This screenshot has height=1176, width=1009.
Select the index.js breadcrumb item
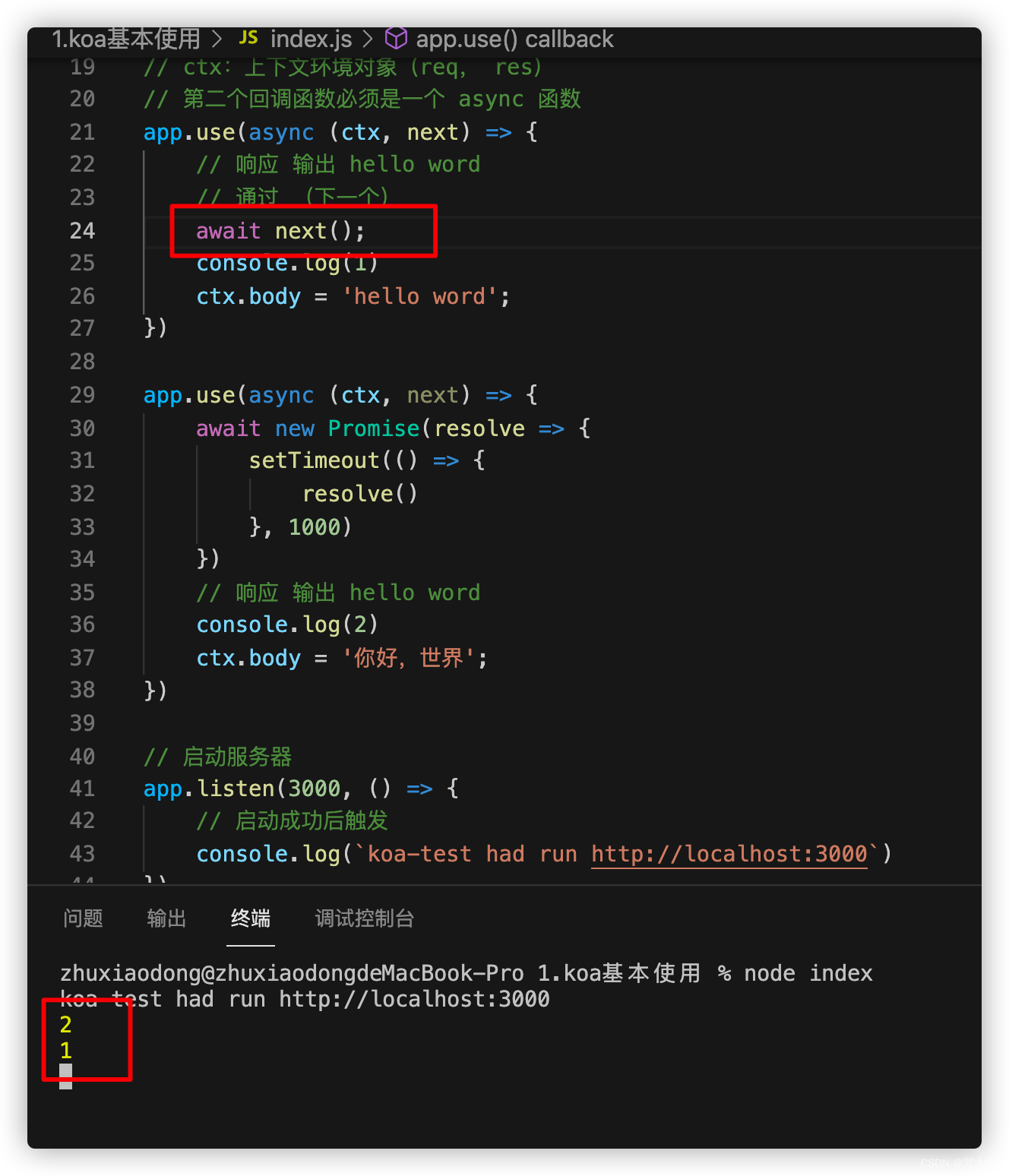pos(310,38)
